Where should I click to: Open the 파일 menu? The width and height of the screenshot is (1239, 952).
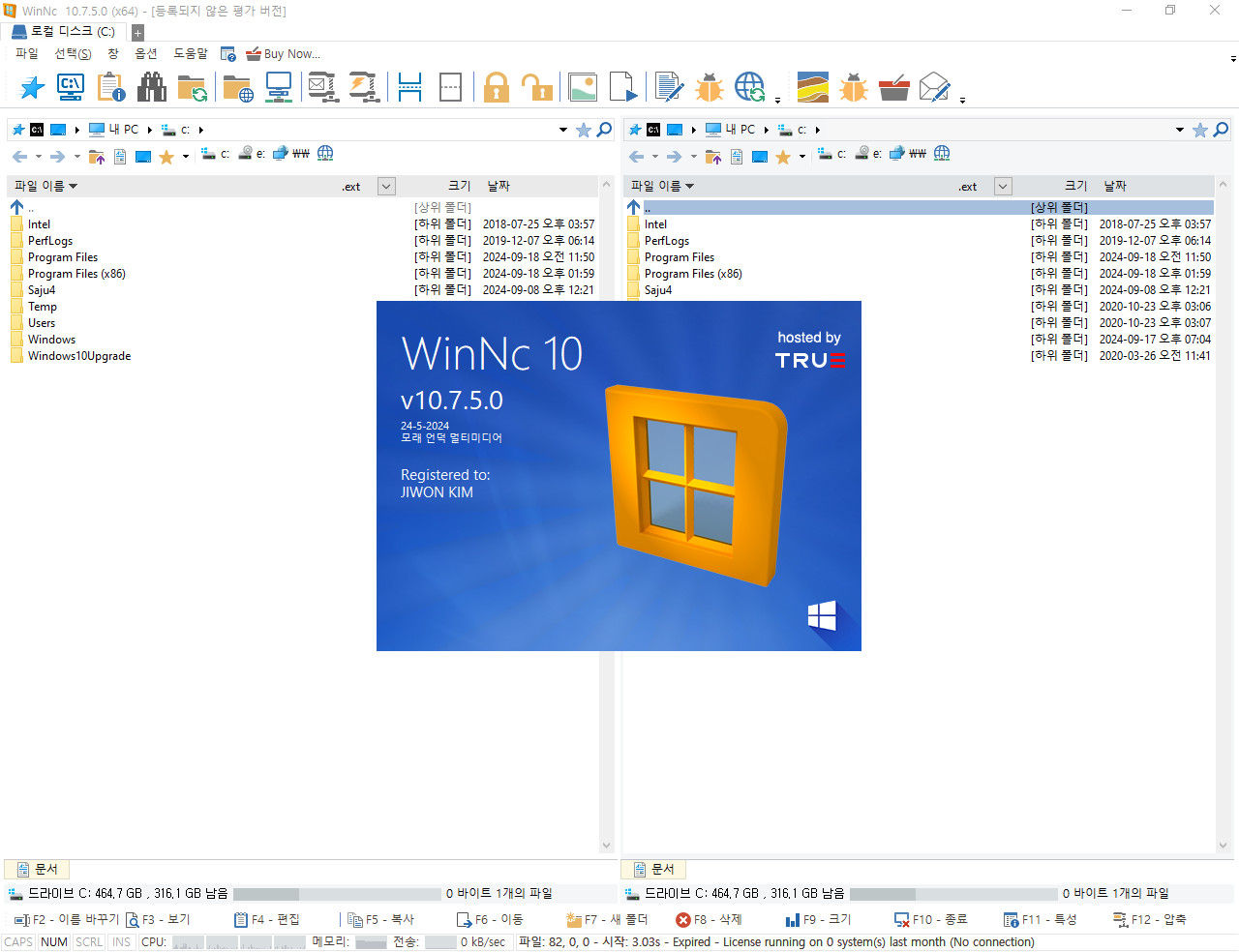point(27,54)
